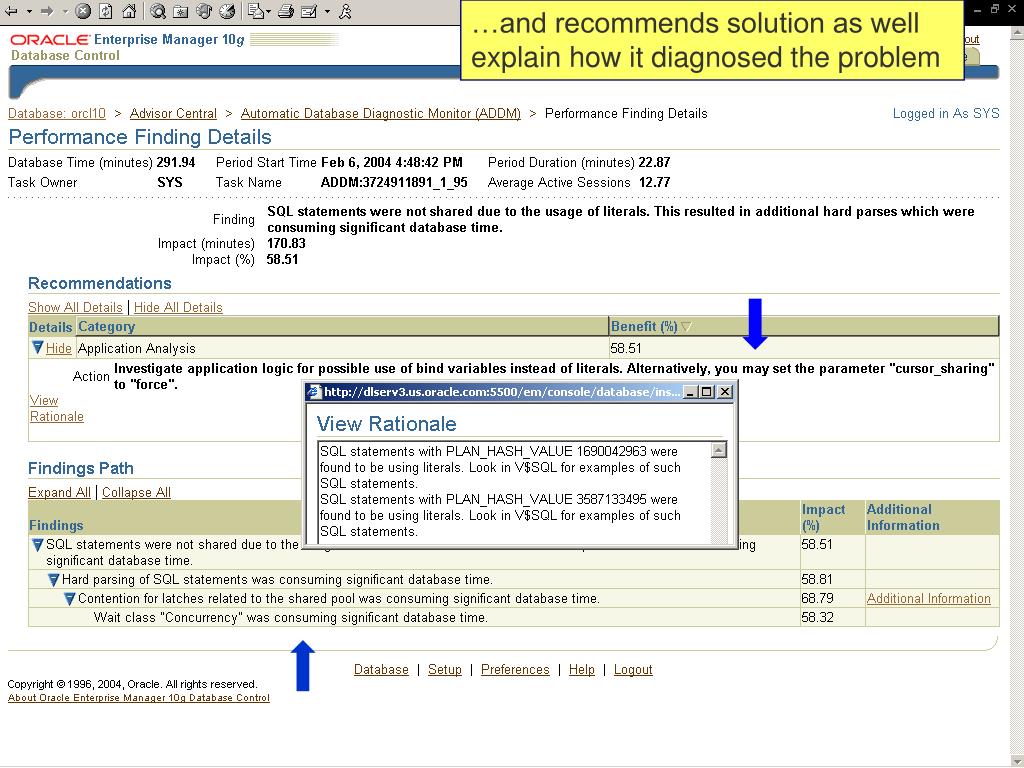This screenshot has width=1024, height=768.
Task: Open About Oracle Enterprise Manager 10g link
Action: (138, 698)
